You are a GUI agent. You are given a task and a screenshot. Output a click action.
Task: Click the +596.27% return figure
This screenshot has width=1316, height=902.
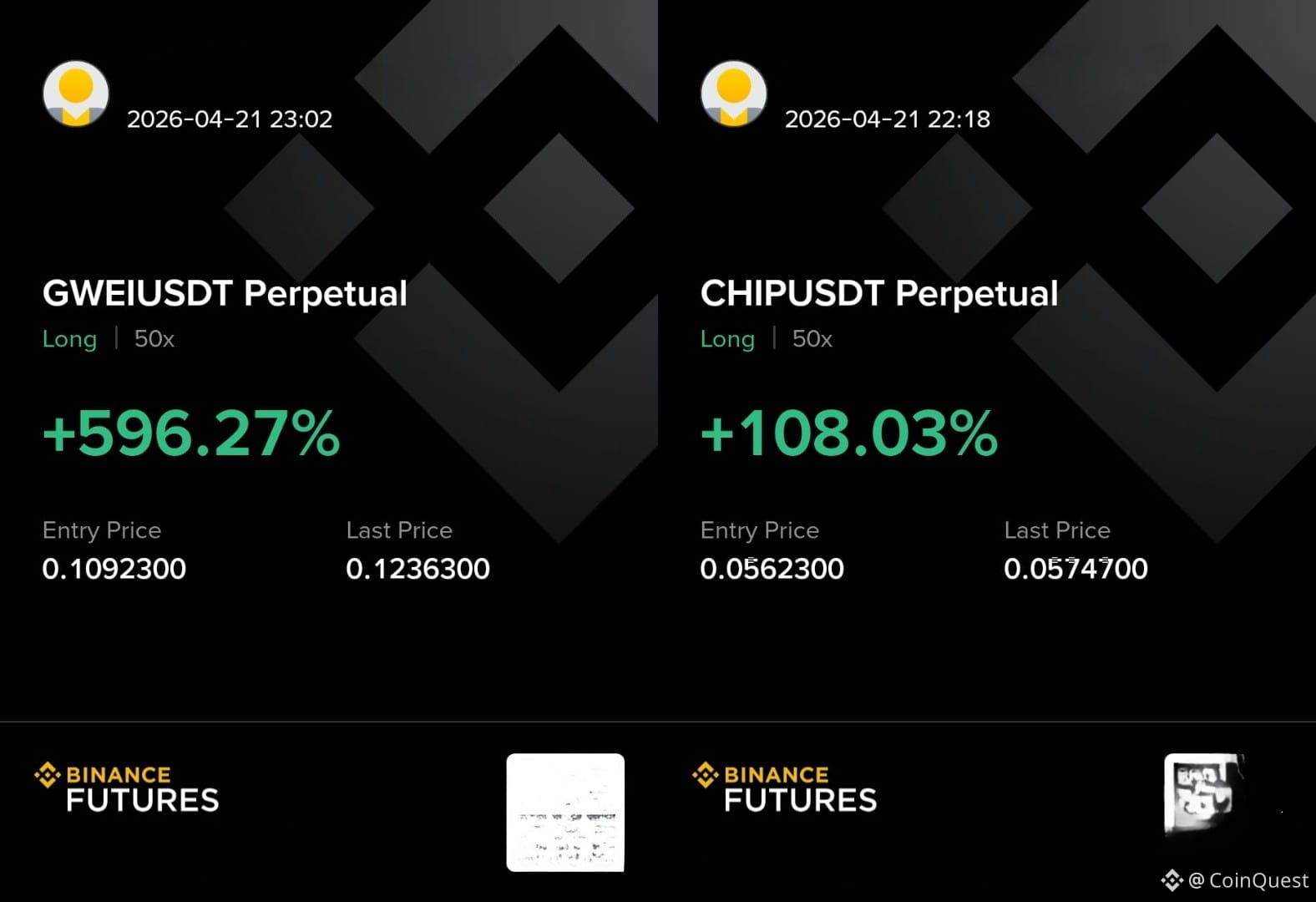pyautogui.click(x=191, y=433)
